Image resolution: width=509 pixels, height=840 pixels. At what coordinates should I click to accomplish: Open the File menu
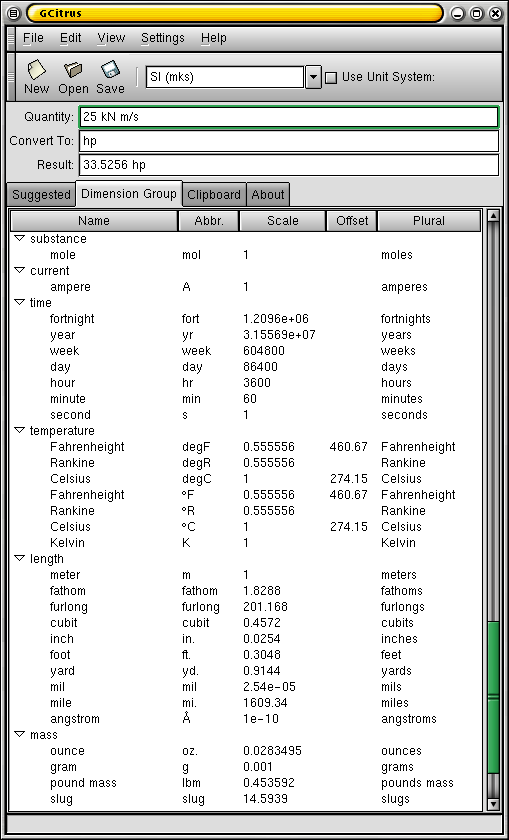pos(33,38)
